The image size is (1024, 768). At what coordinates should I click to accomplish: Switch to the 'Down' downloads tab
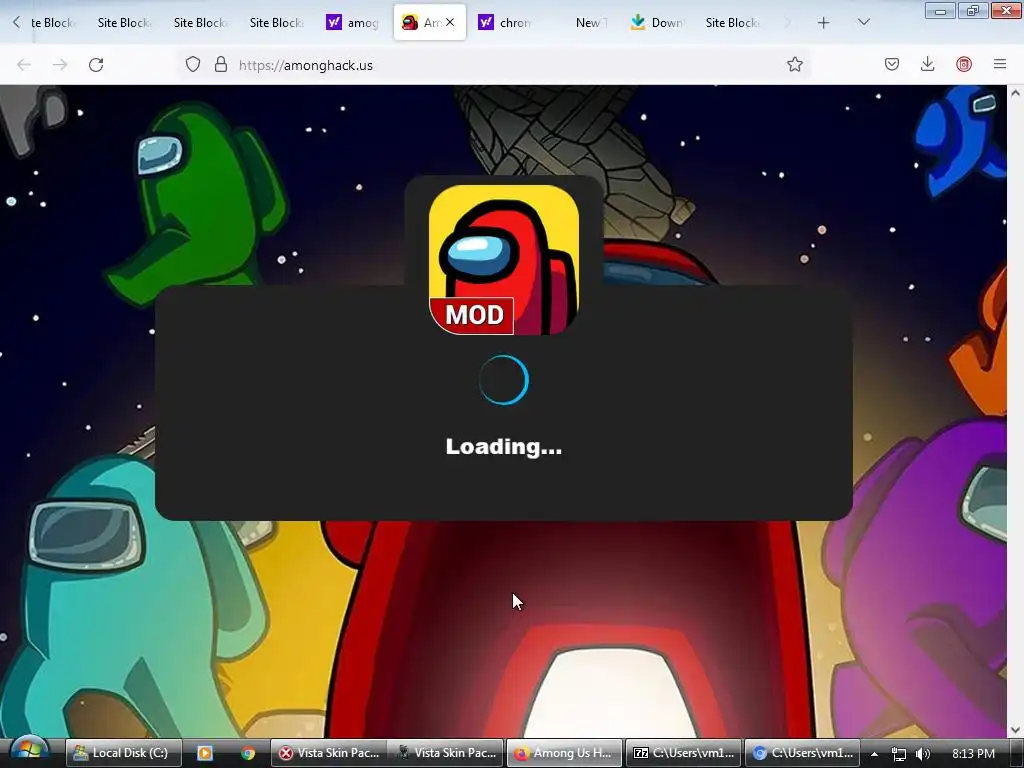pos(657,23)
